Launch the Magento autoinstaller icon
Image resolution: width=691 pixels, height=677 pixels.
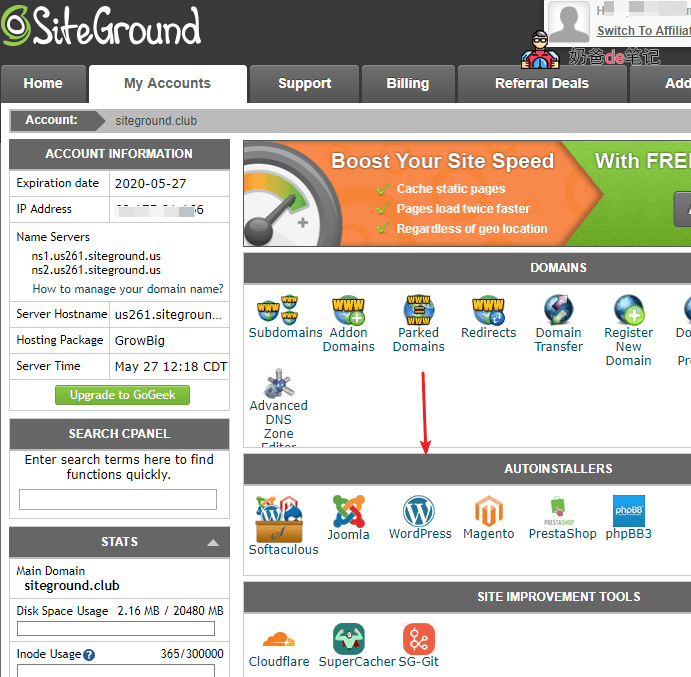pos(488,511)
